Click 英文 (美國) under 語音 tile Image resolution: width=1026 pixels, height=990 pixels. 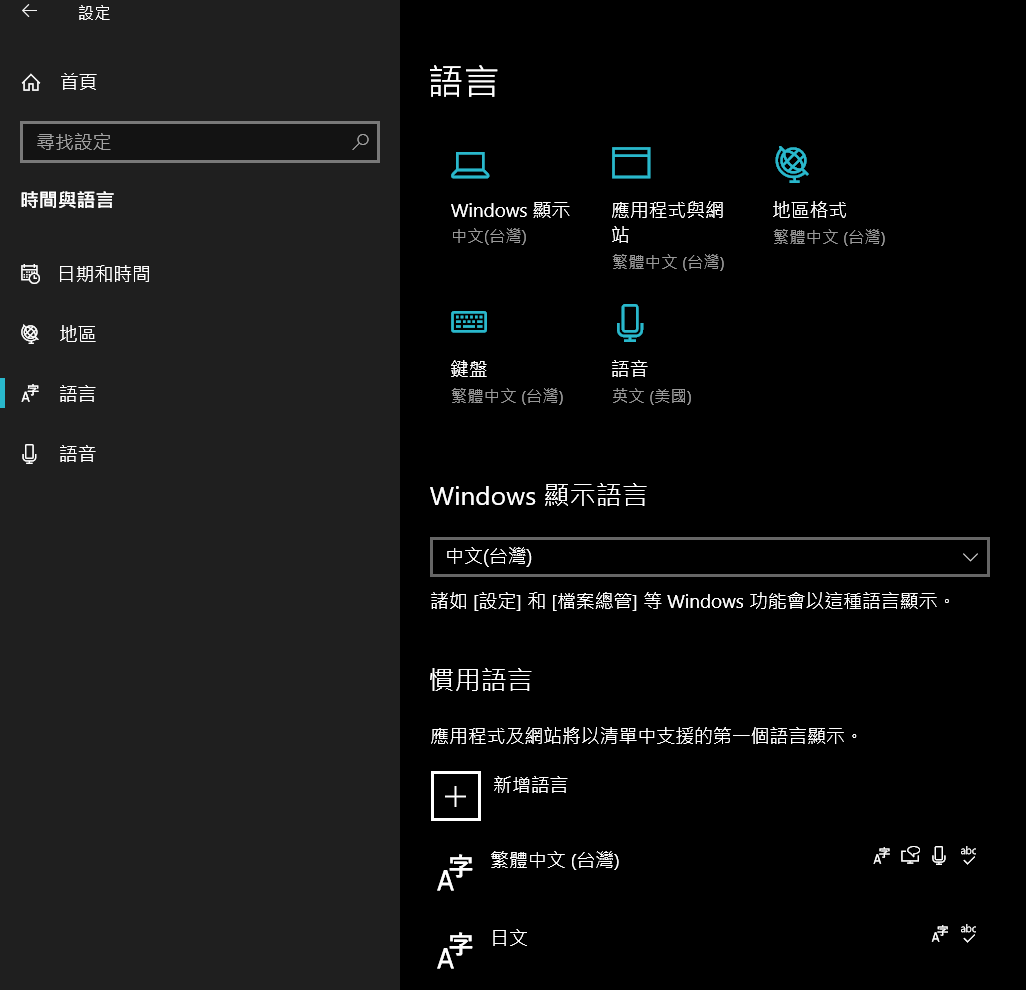[652, 396]
